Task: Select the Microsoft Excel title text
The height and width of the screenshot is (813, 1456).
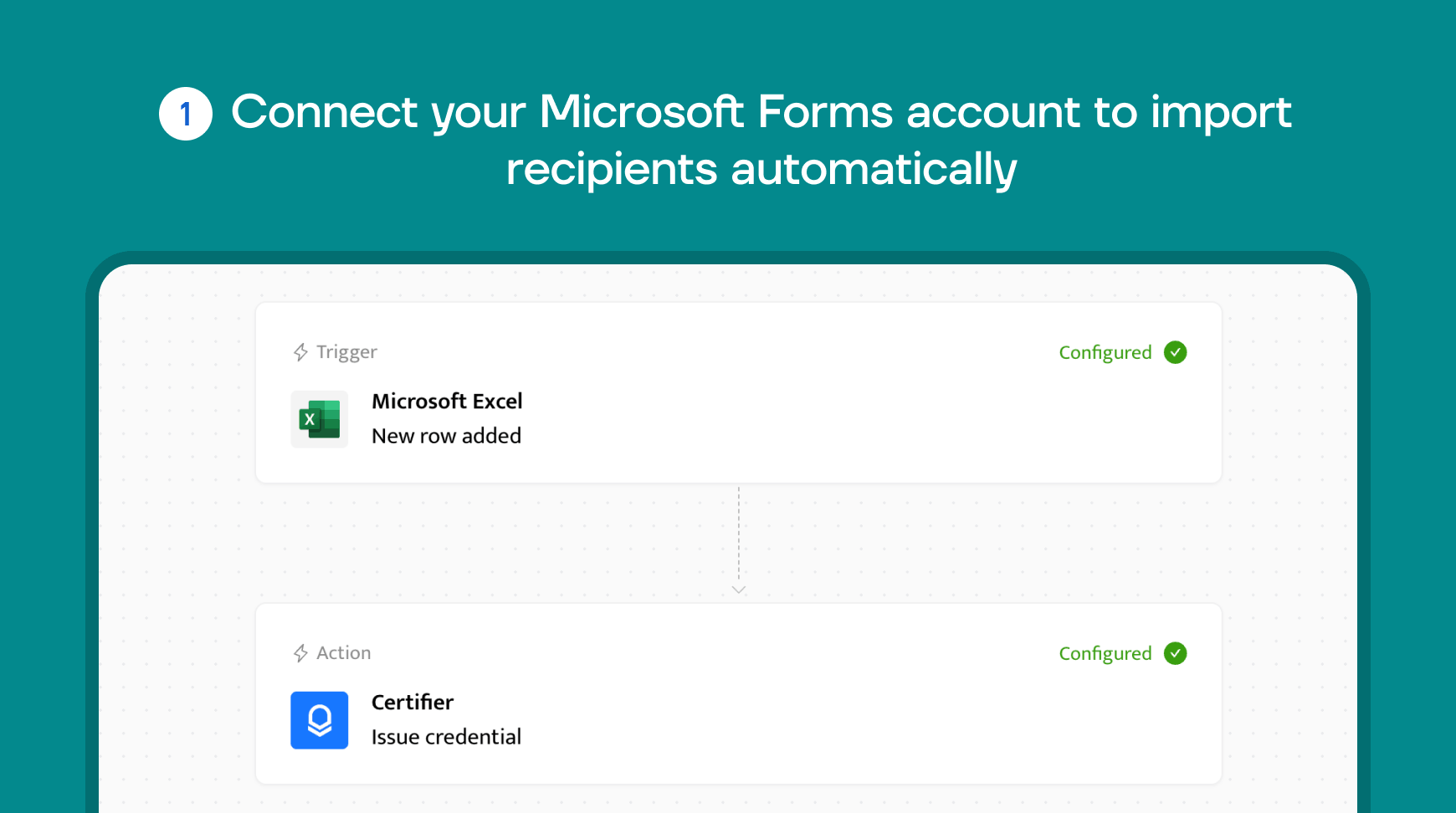Action: (447, 401)
